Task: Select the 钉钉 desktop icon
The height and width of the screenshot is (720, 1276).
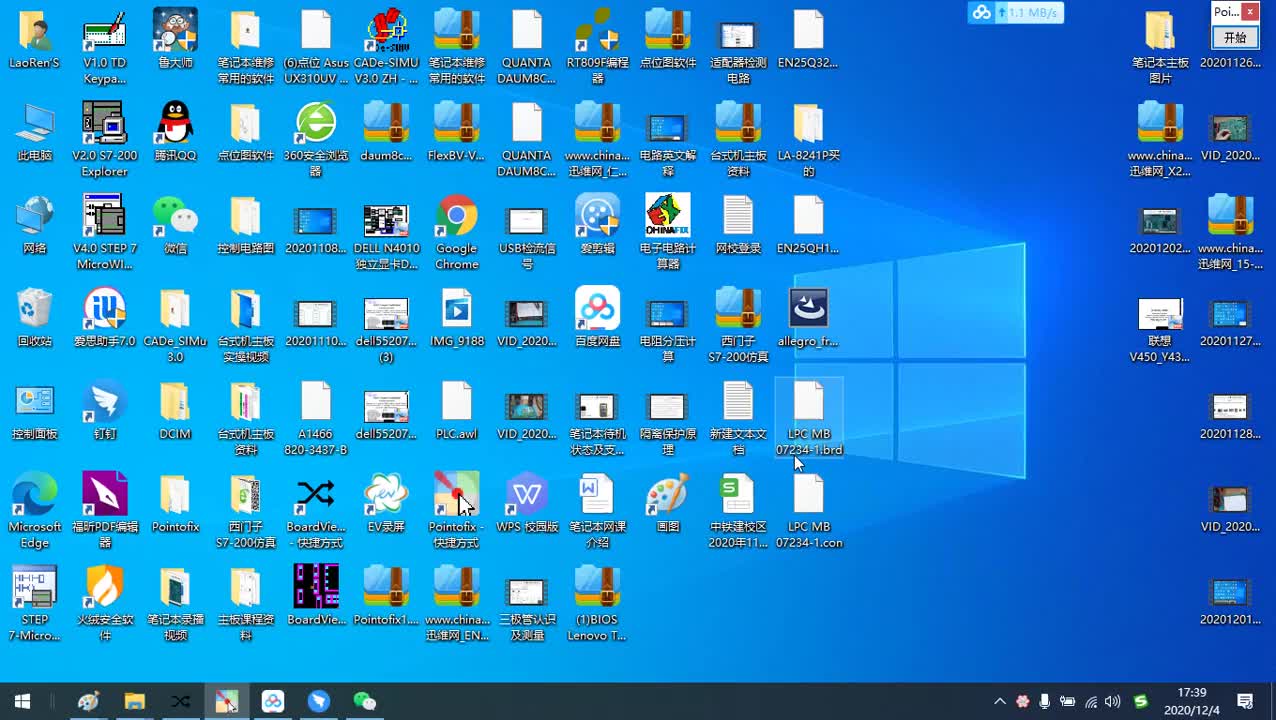Action: click(x=105, y=411)
